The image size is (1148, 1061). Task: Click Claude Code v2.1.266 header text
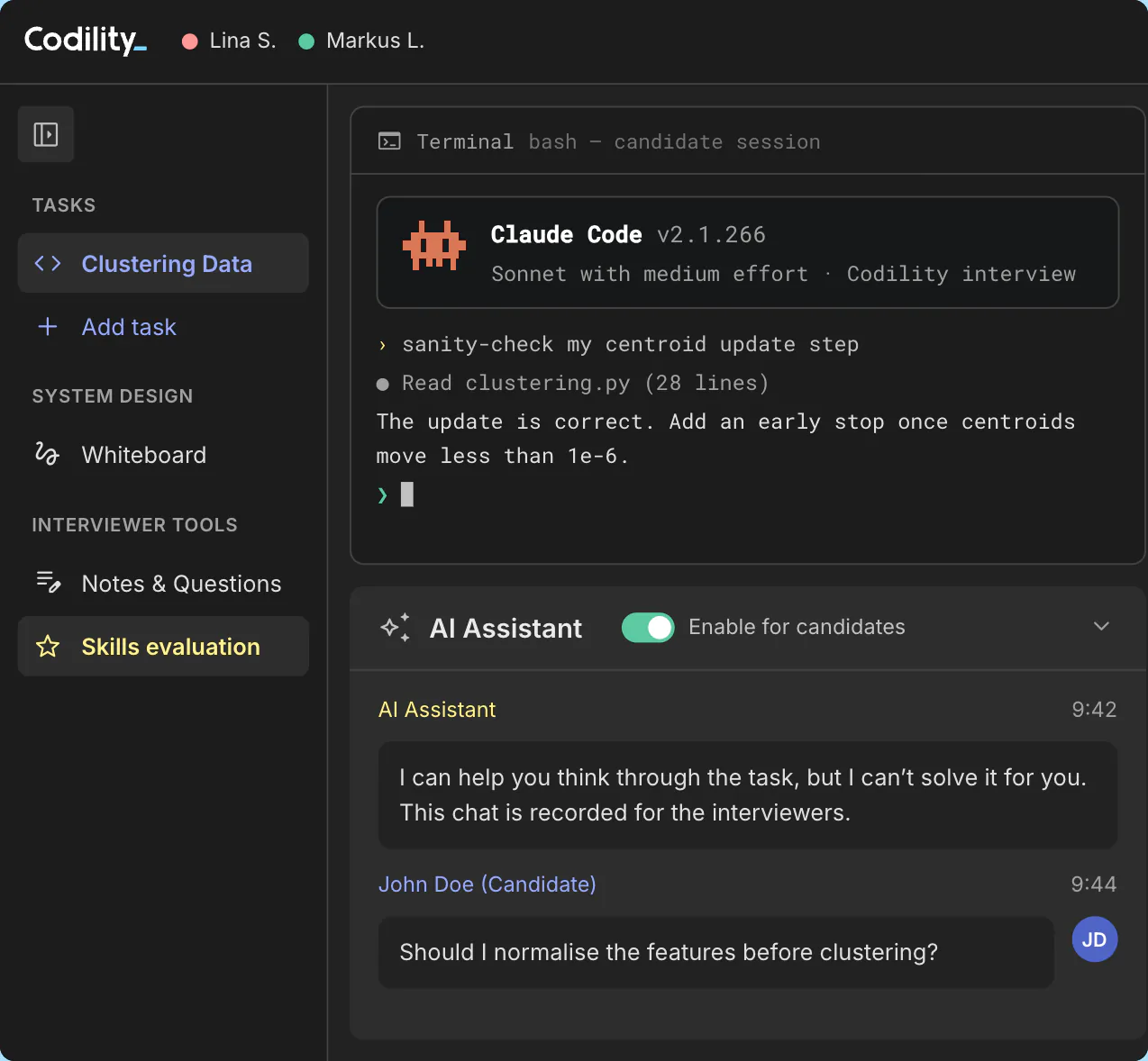628,234
